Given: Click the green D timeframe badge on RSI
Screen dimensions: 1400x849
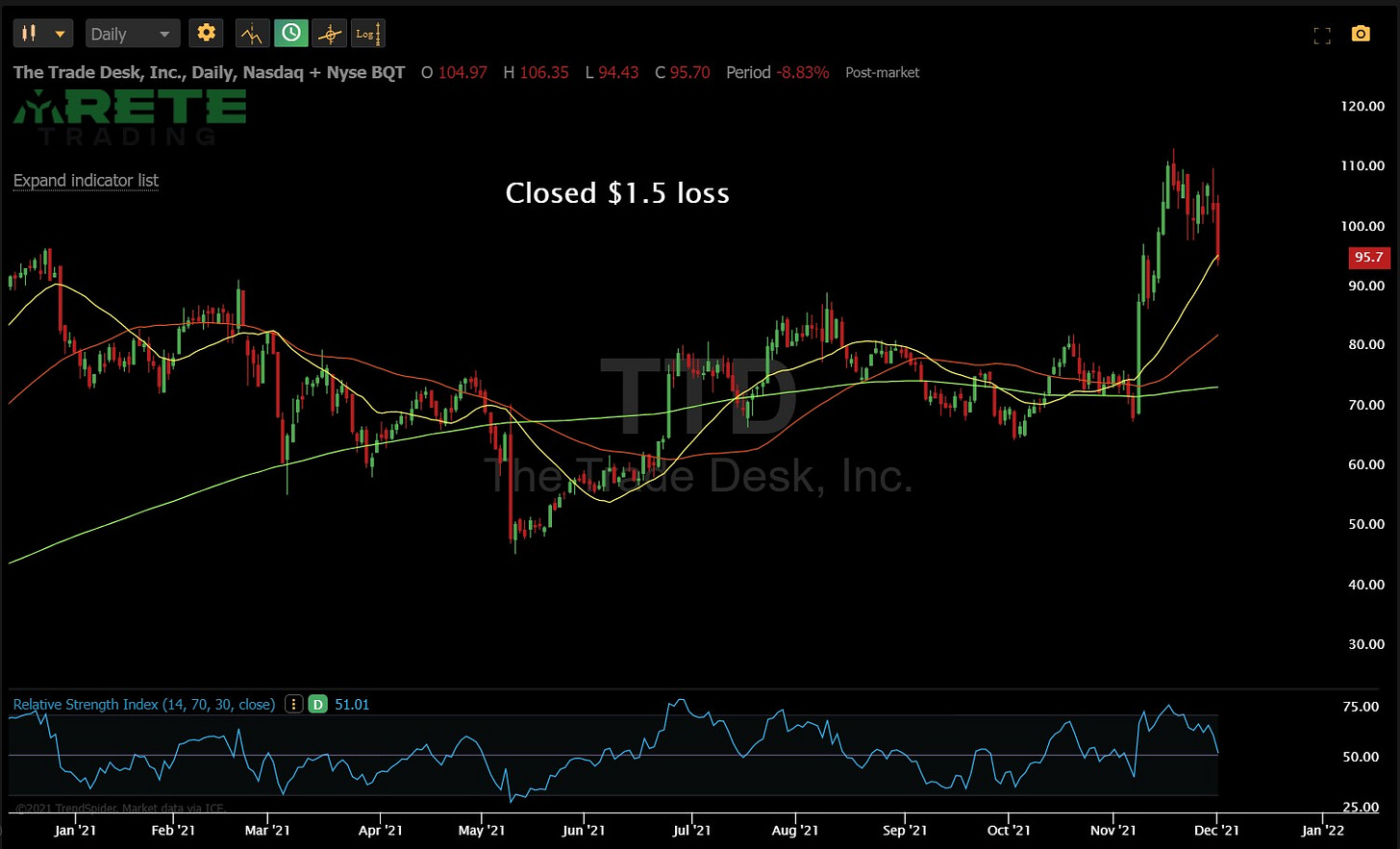Looking at the screenshot, I should tap(318, 705).
